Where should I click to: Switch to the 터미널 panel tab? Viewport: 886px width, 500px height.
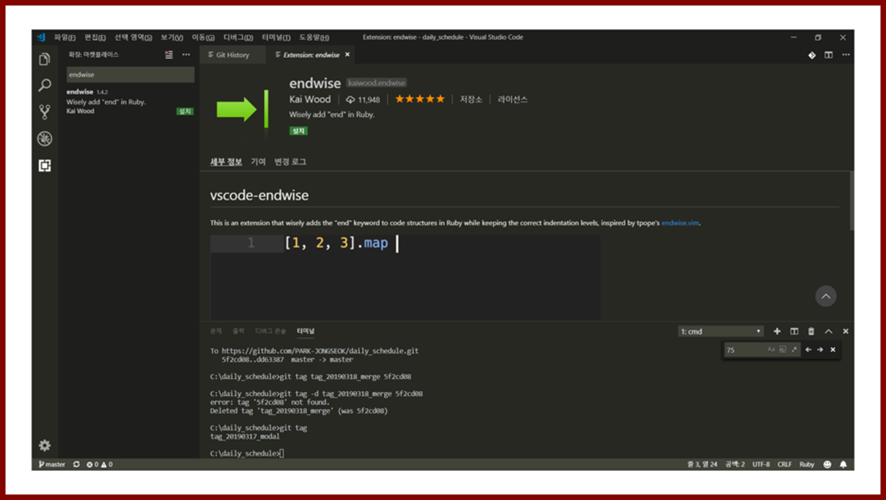point(305,331)
